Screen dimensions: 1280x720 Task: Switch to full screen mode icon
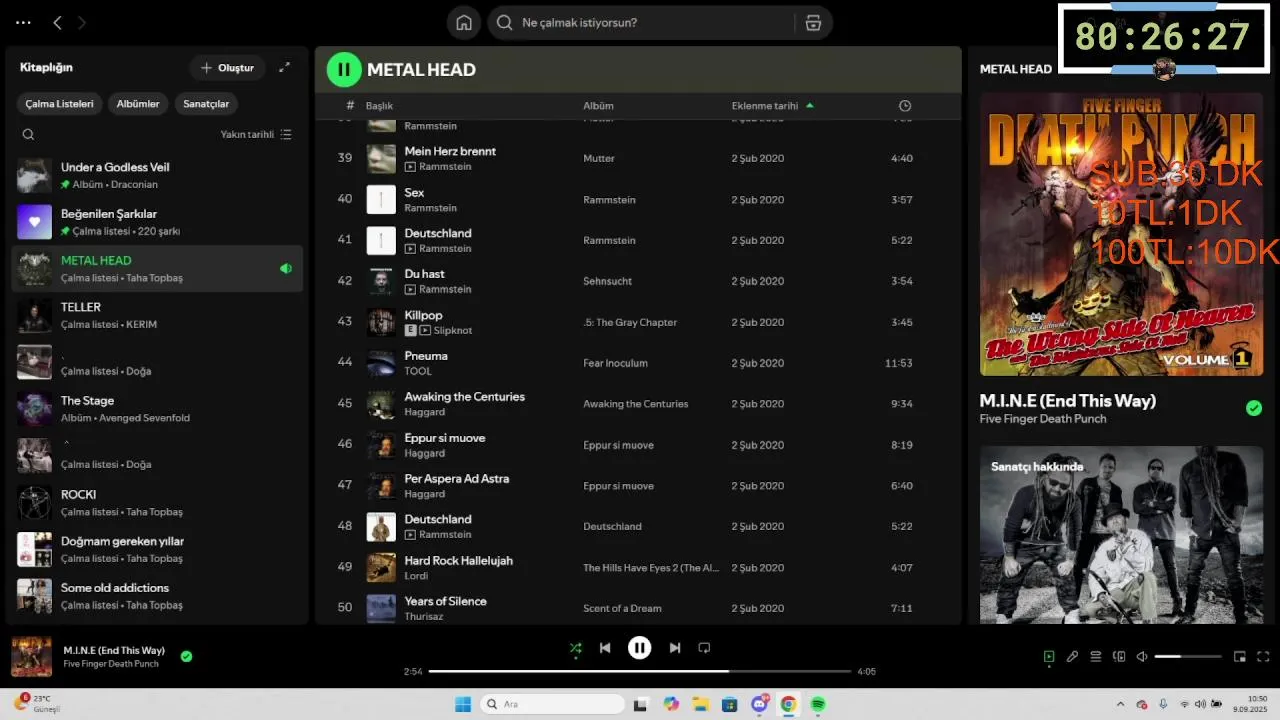coord(1263,657)
